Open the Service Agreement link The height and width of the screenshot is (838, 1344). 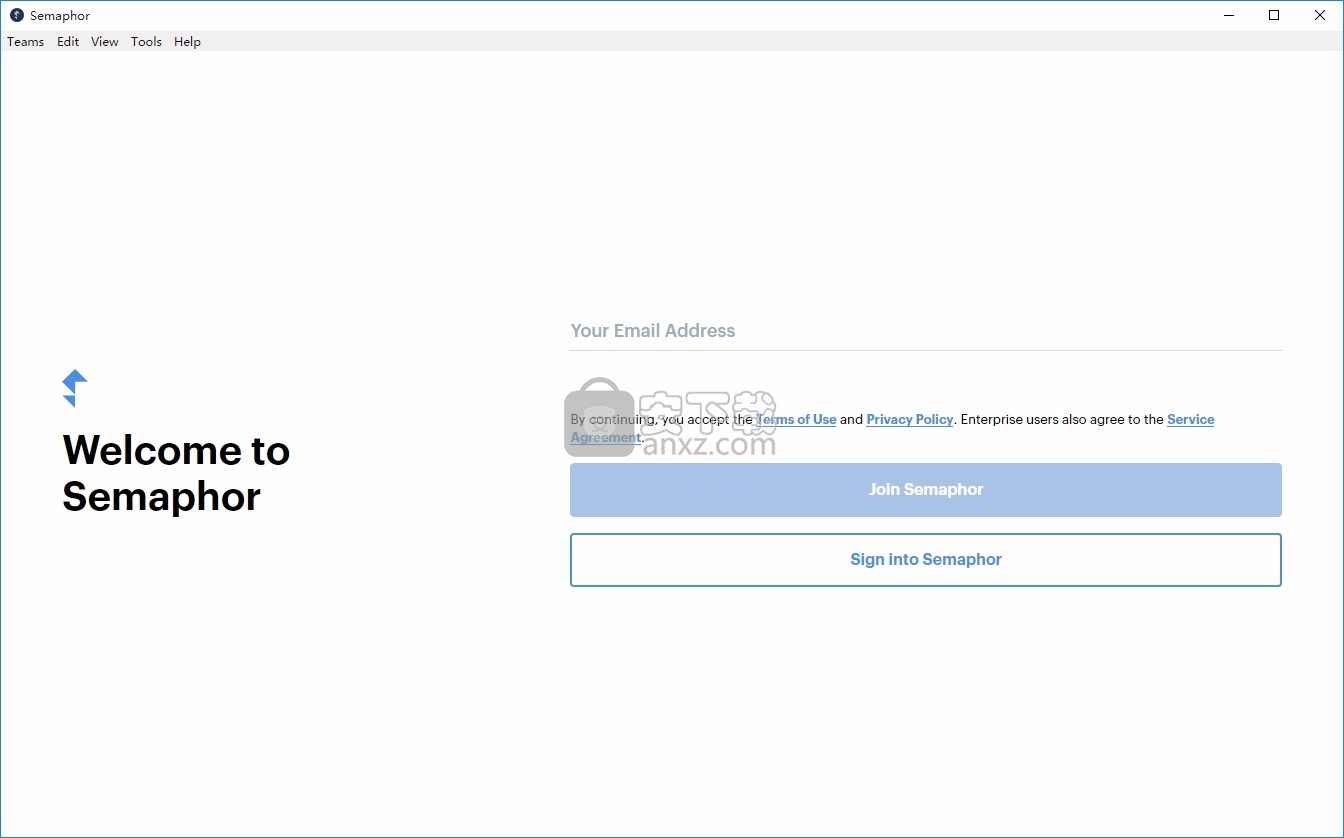(x=1190, y=419)
